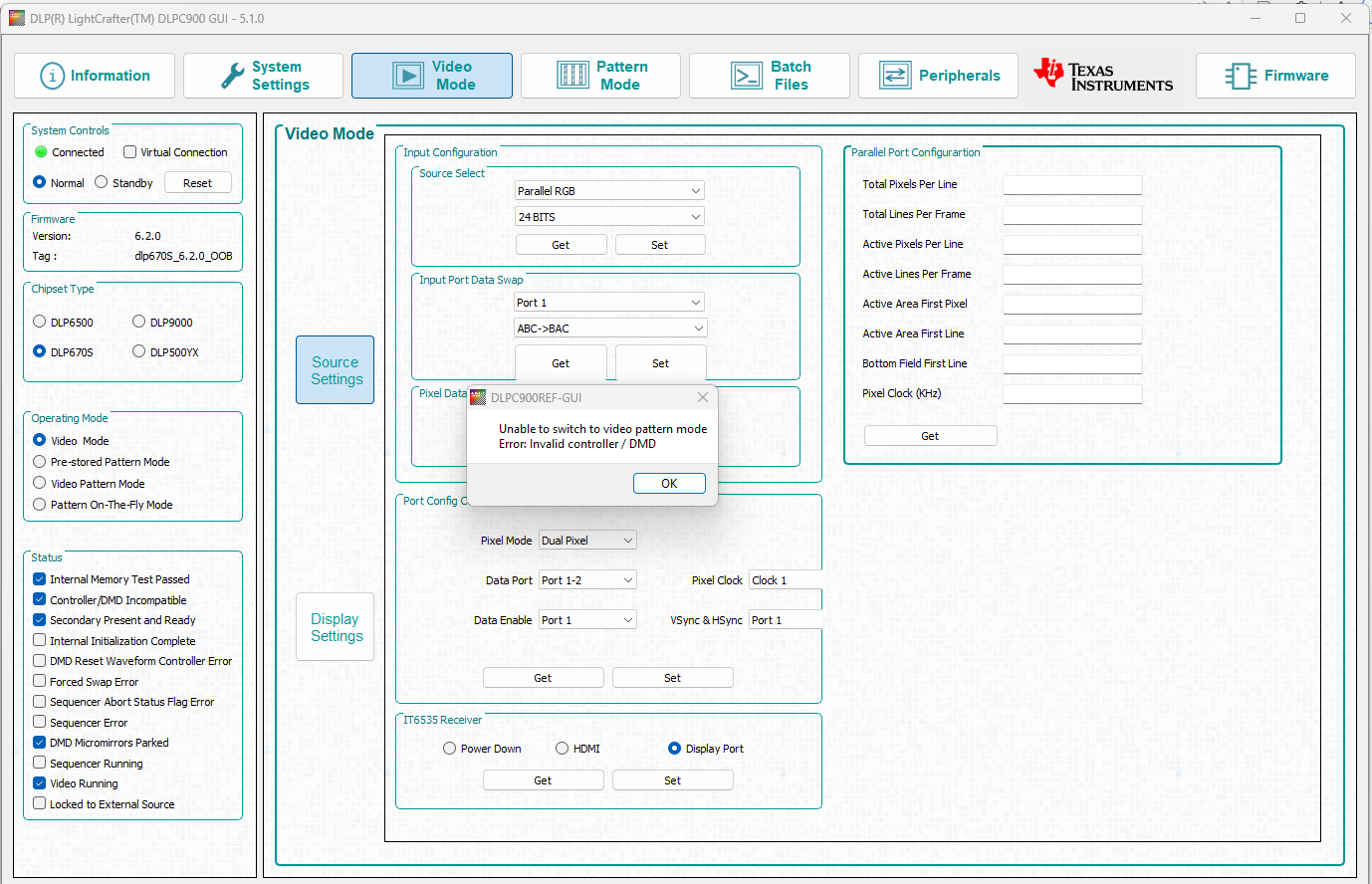Click the firmware tag text dlp670S_6.2.0_OOB

pos(184,256)
